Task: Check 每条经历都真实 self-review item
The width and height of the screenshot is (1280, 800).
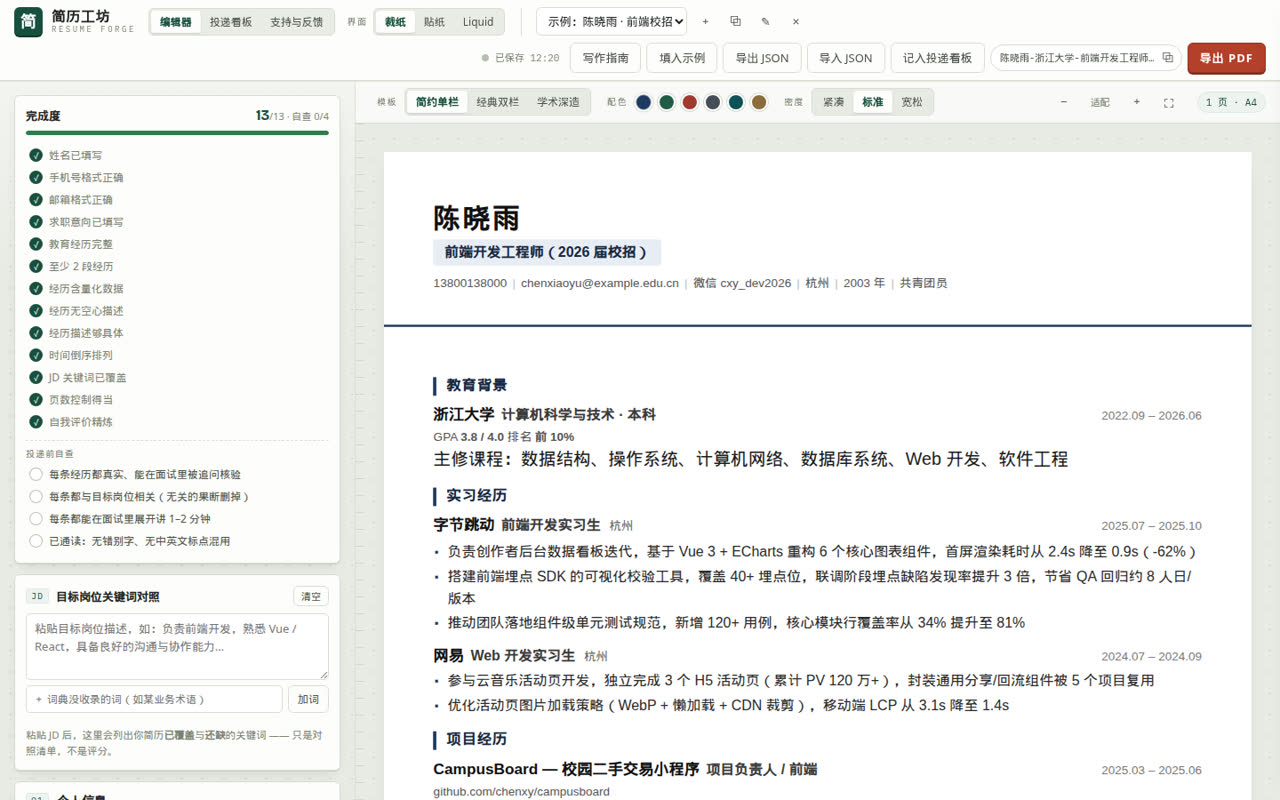Action: [x=36, y=474]
